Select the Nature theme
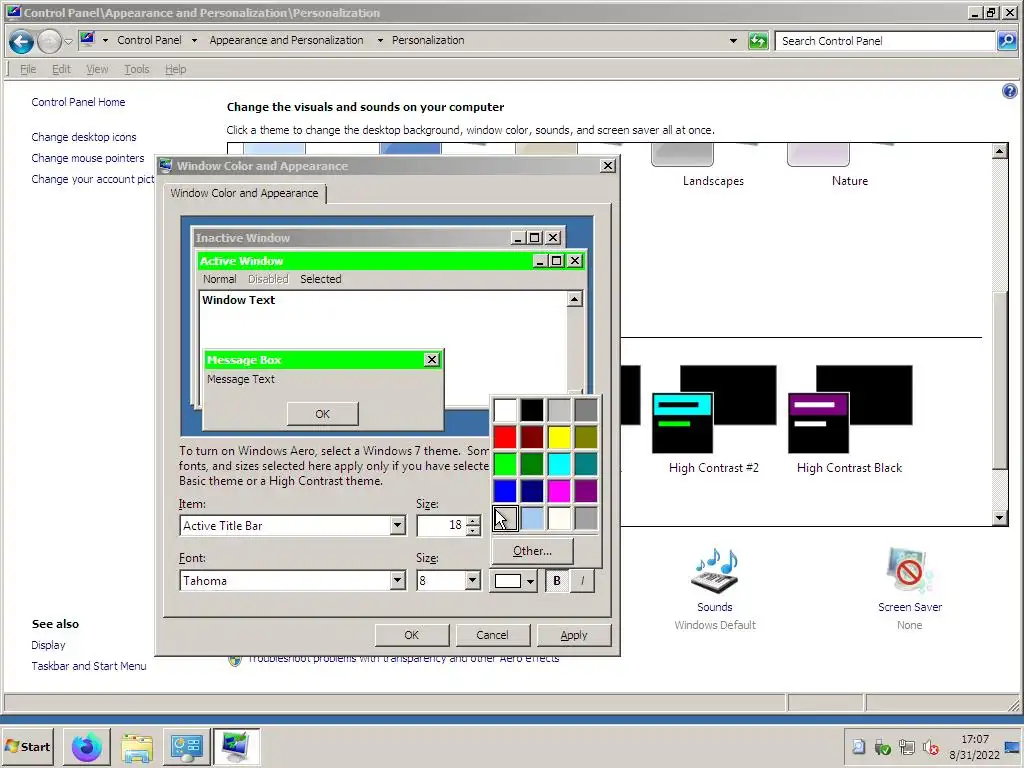The width and height of the screenshot is (1024, 768). [x=850, y=166]
